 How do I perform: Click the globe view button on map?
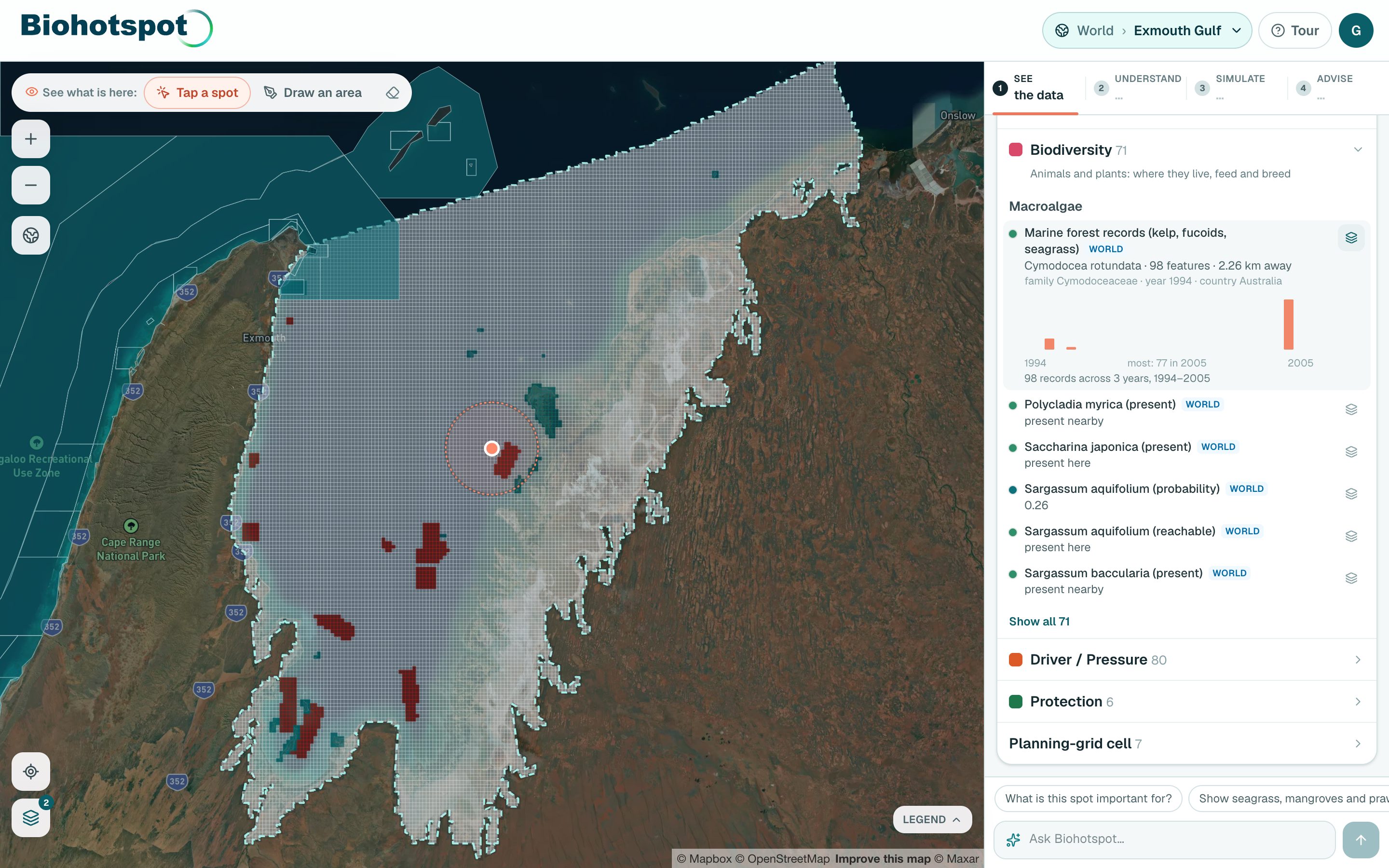pos(31,235)
